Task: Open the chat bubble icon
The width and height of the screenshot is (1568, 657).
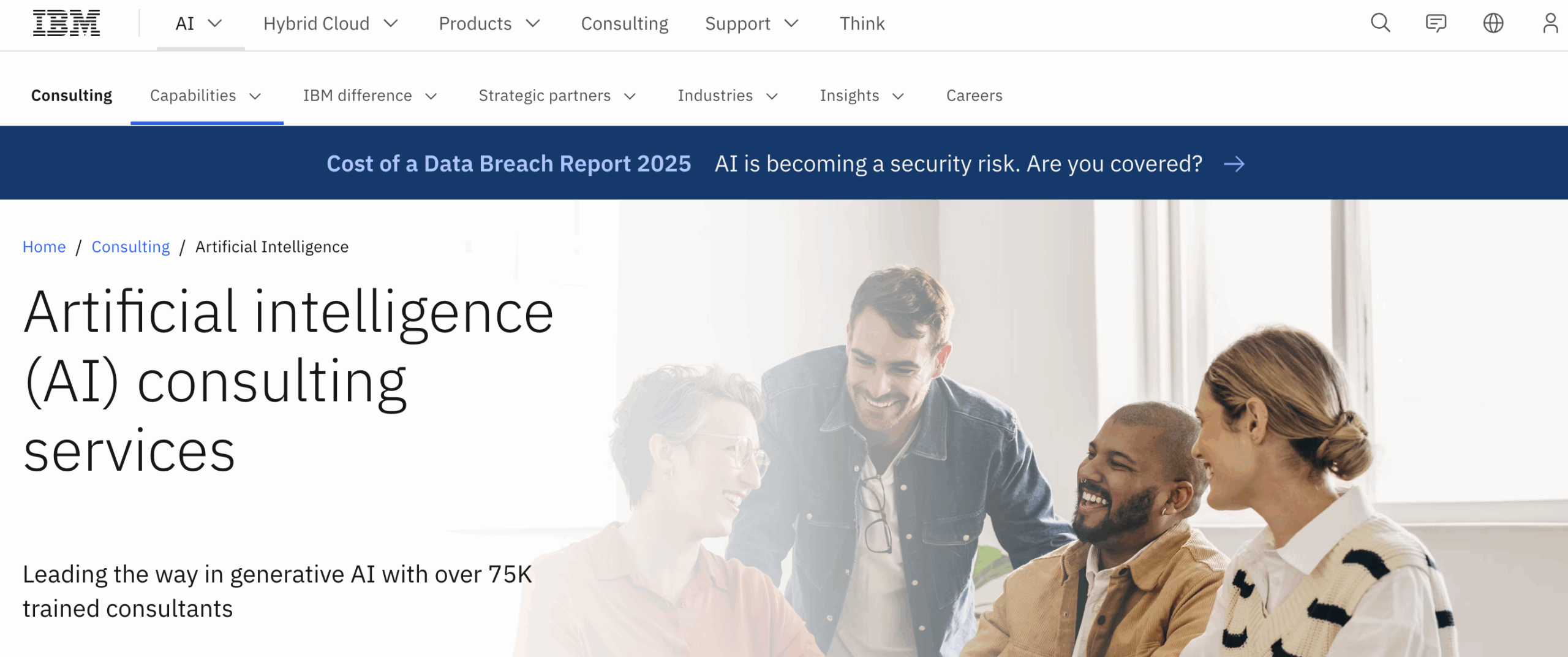Action: (1436, 23)
